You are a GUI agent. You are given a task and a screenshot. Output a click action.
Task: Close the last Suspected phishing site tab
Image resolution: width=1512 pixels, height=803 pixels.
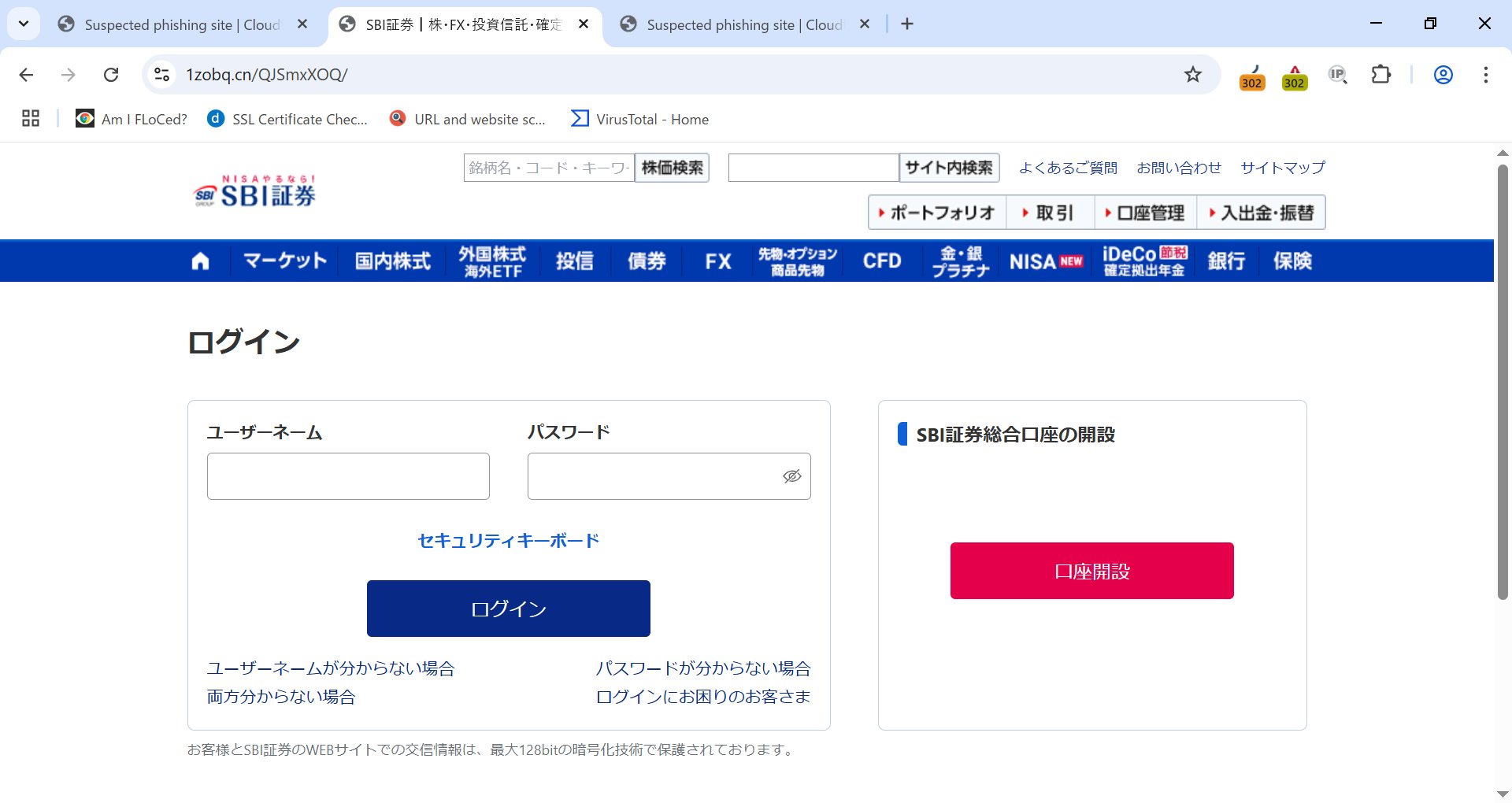[865, 24]
